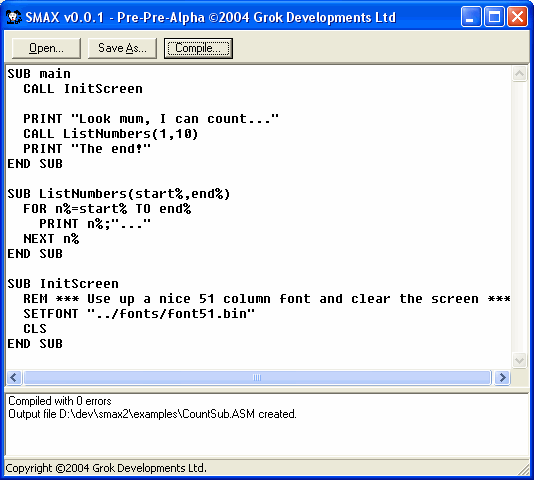Minimize the SMAX window

coord(471,16)
